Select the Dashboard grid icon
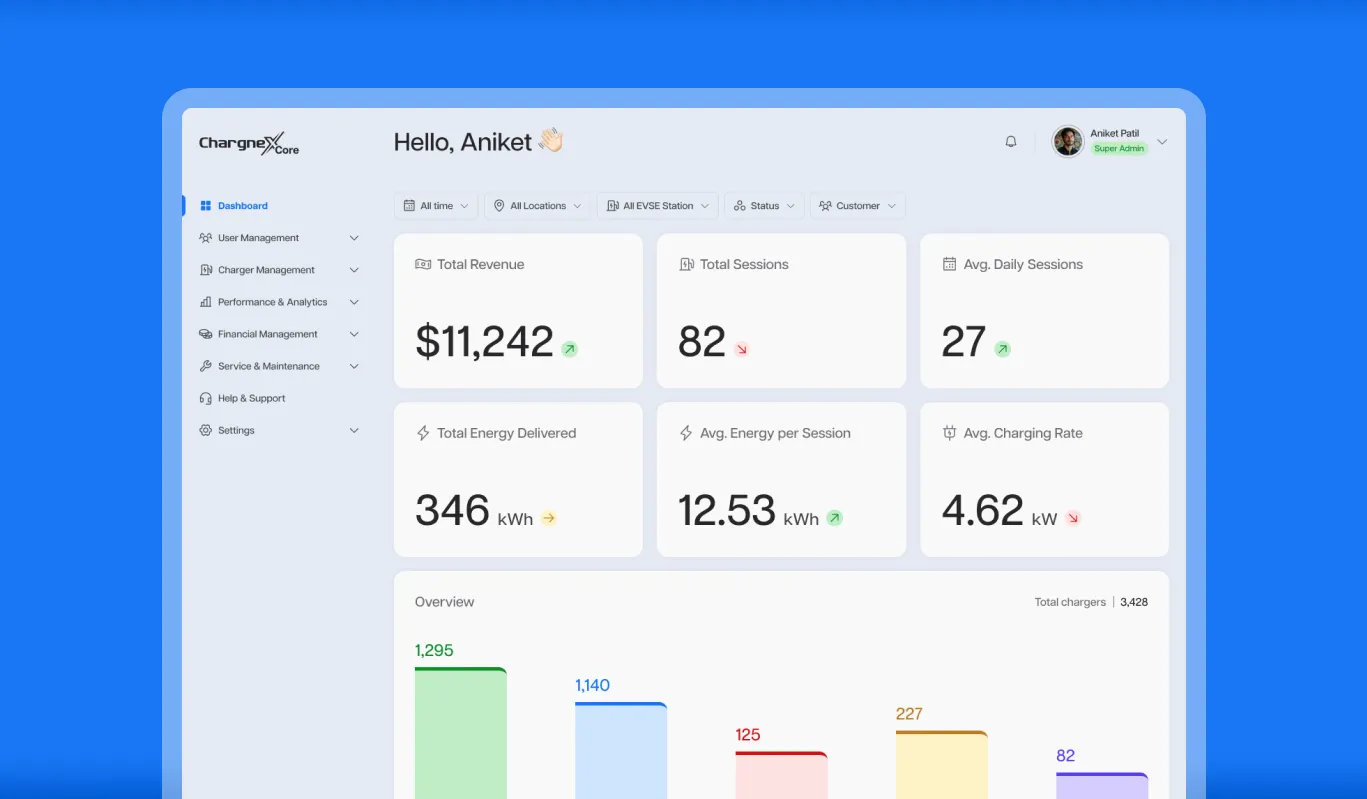This screenshot has width=1367, height=799. coord(206,206)
